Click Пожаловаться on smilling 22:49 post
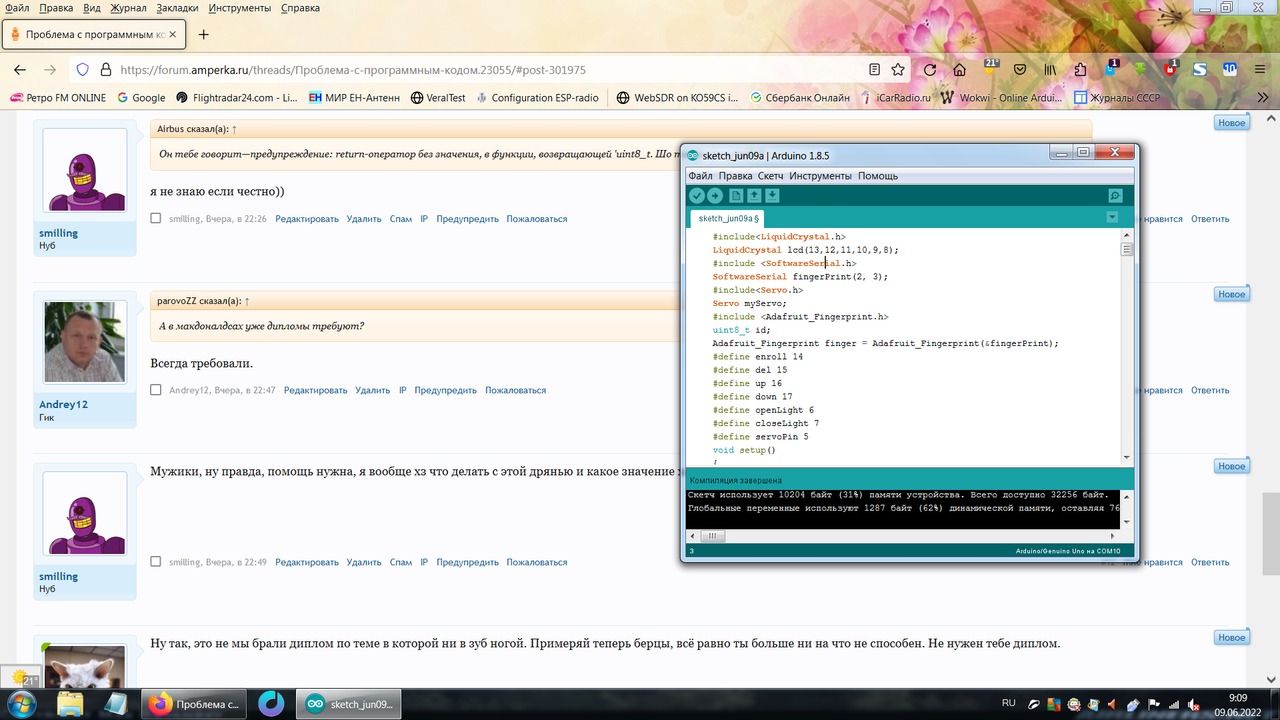 (536, 562)
